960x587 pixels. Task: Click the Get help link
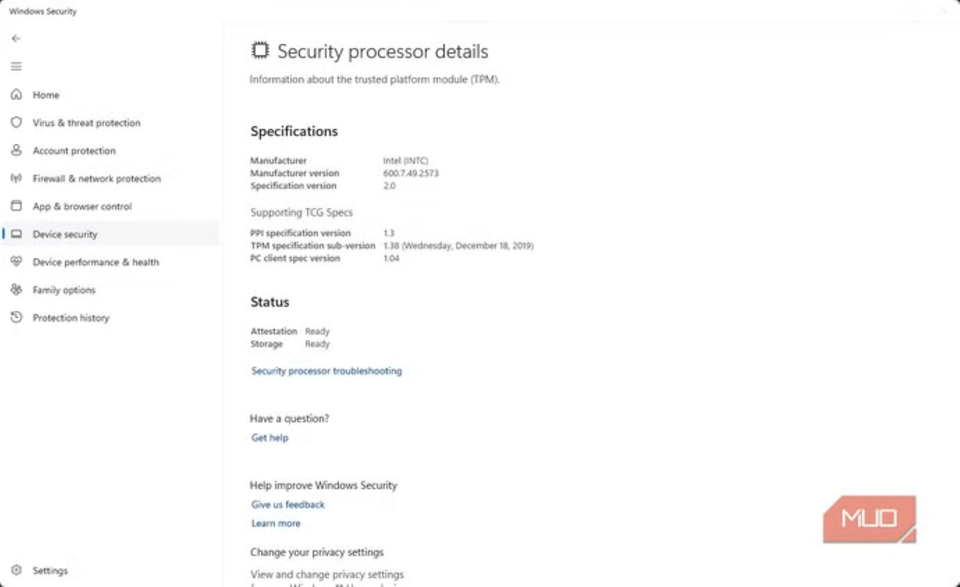coord(269,438)
